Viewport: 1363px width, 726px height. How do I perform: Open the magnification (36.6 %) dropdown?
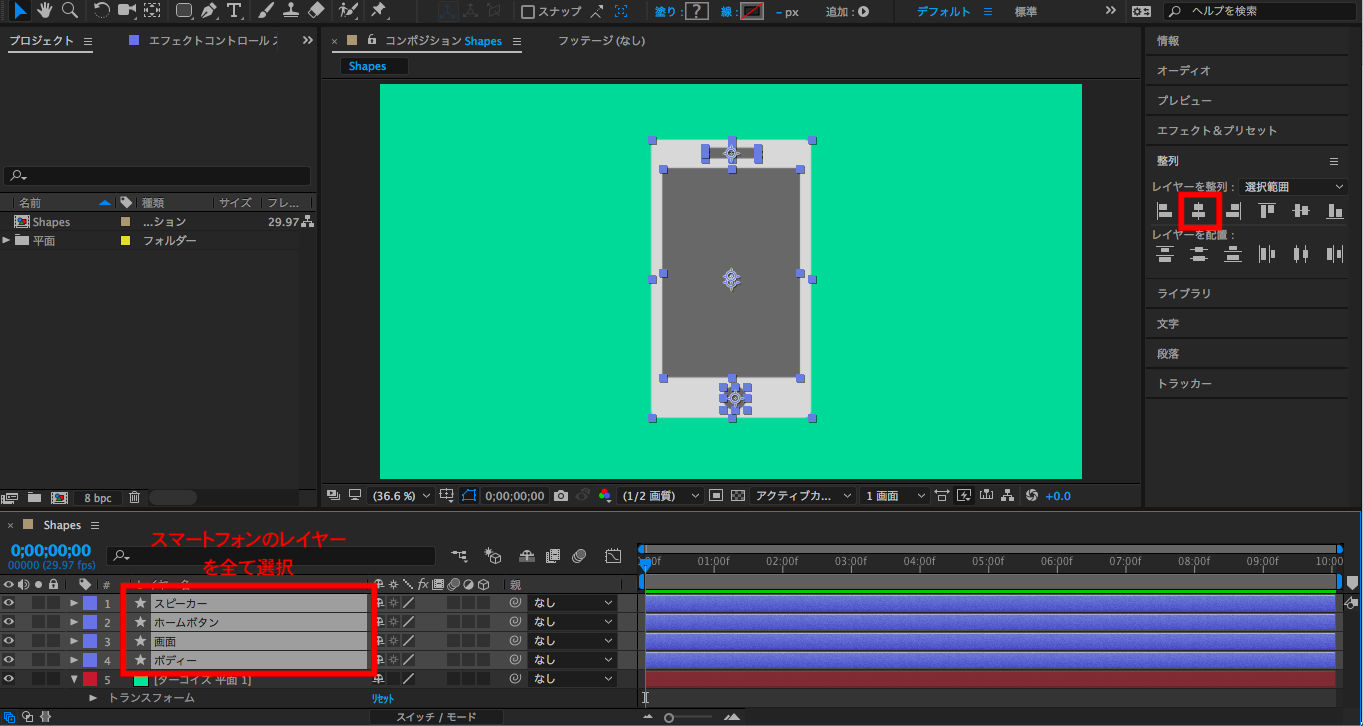click(401, 496)
